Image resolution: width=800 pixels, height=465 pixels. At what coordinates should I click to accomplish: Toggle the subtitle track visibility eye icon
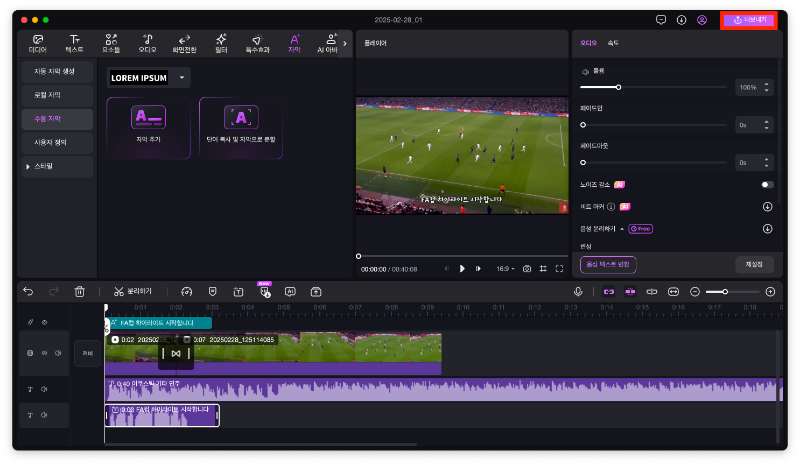point(43,322)
